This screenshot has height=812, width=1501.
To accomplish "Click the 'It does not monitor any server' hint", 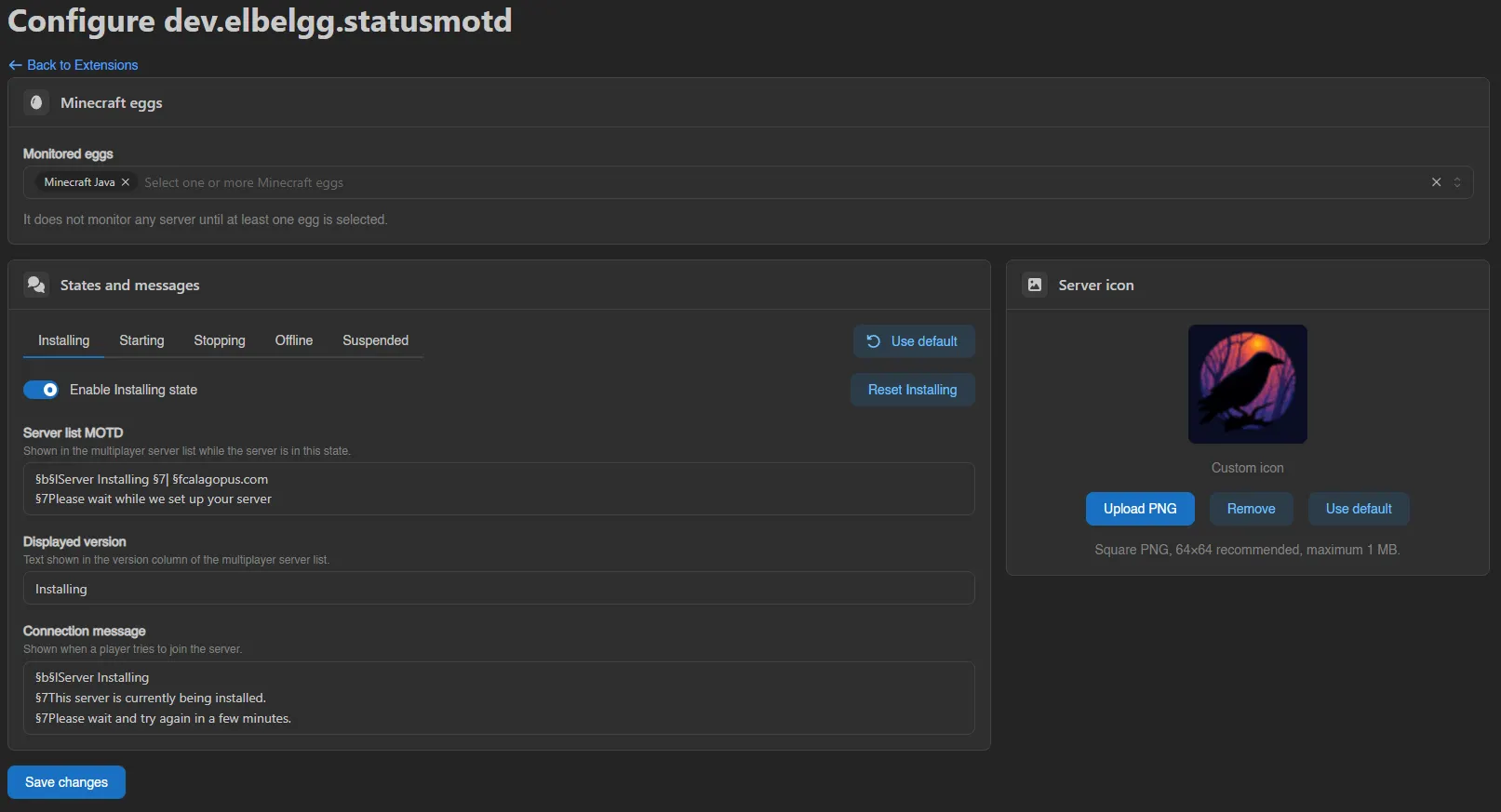I will [x=205, y=220].
